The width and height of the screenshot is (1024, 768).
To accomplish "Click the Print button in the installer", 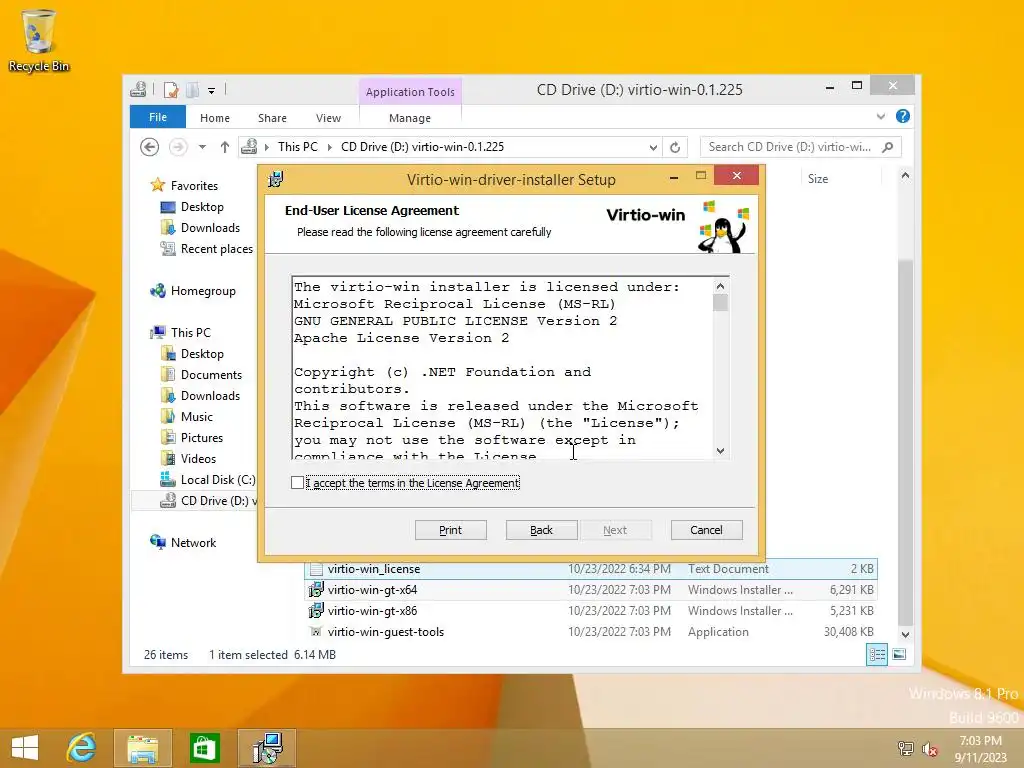I will coord(451,530).
